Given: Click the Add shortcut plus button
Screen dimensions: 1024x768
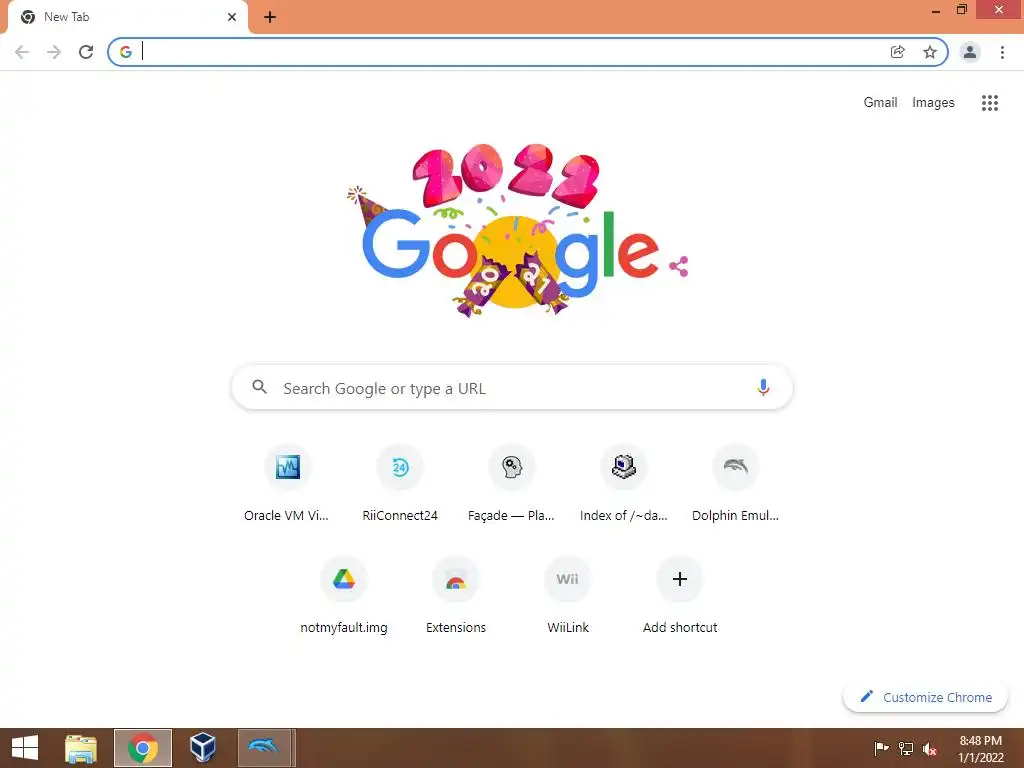Looking at the screenshot, I should pos(680,579).
